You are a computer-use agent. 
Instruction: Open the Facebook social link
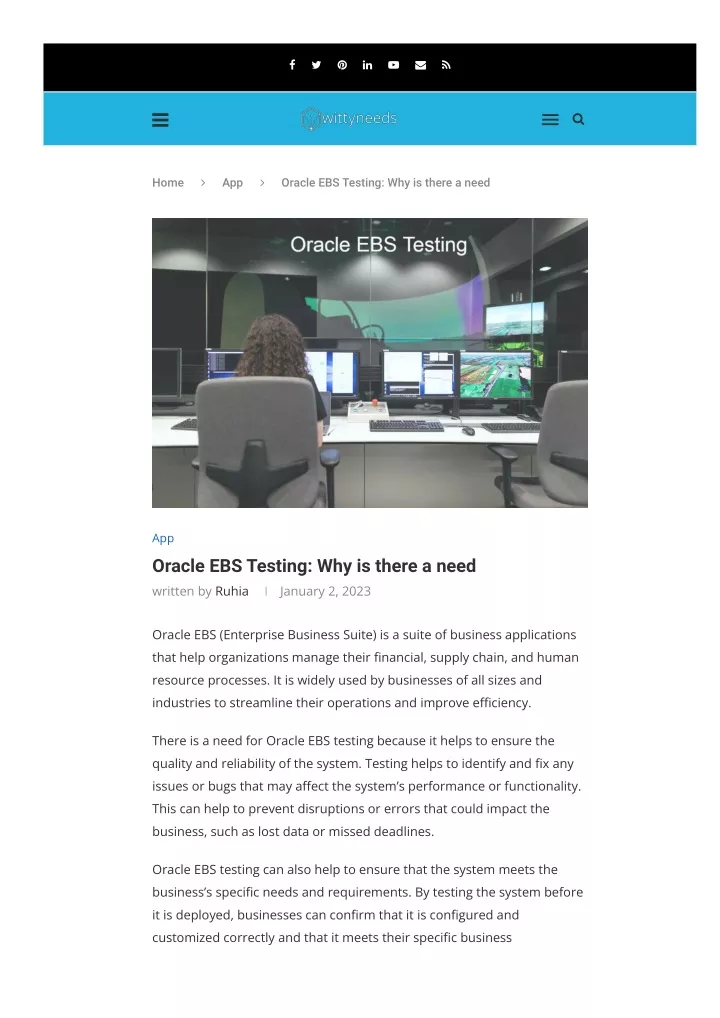tap(292, 65)
